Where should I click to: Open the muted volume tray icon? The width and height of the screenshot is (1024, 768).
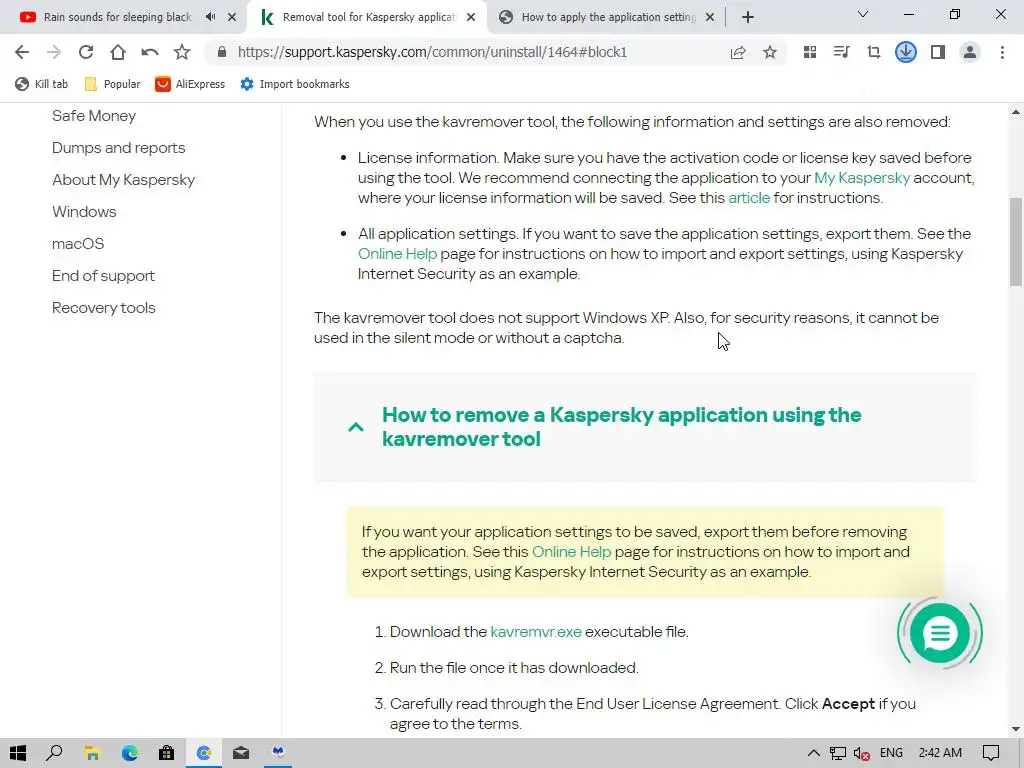861,753
